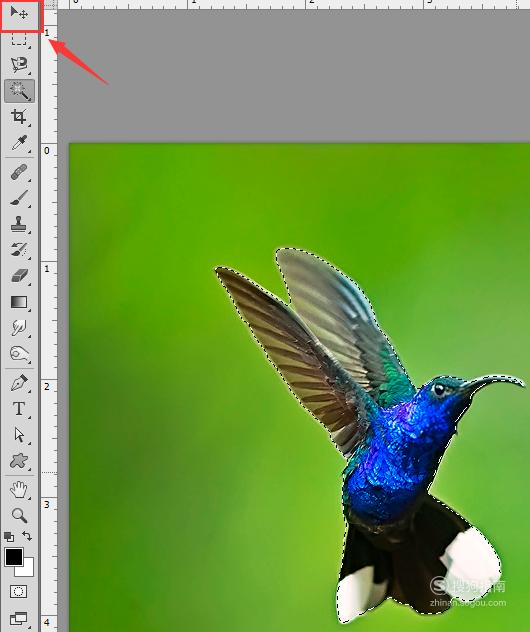Select the Smudge tool
The image size is (530, 632).
(x=19, y=328)
